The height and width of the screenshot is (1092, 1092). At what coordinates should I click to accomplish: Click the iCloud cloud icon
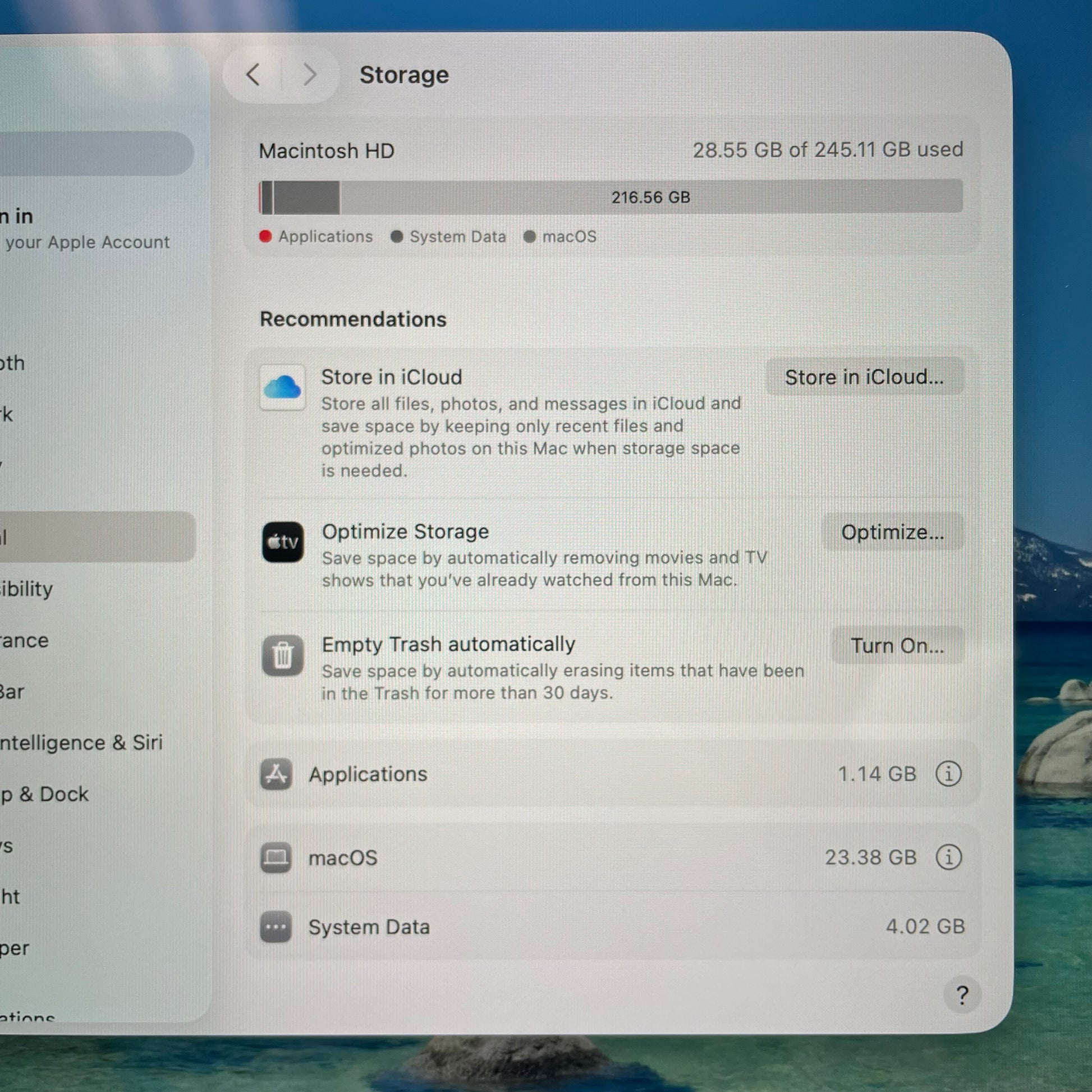point(282,388)
